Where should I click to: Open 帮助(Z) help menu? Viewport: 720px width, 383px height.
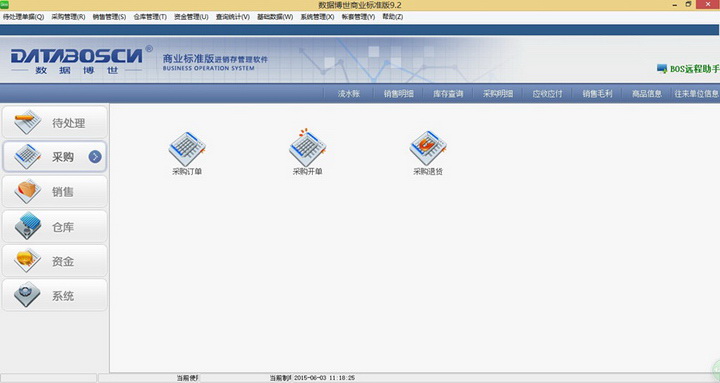point(393,17)
